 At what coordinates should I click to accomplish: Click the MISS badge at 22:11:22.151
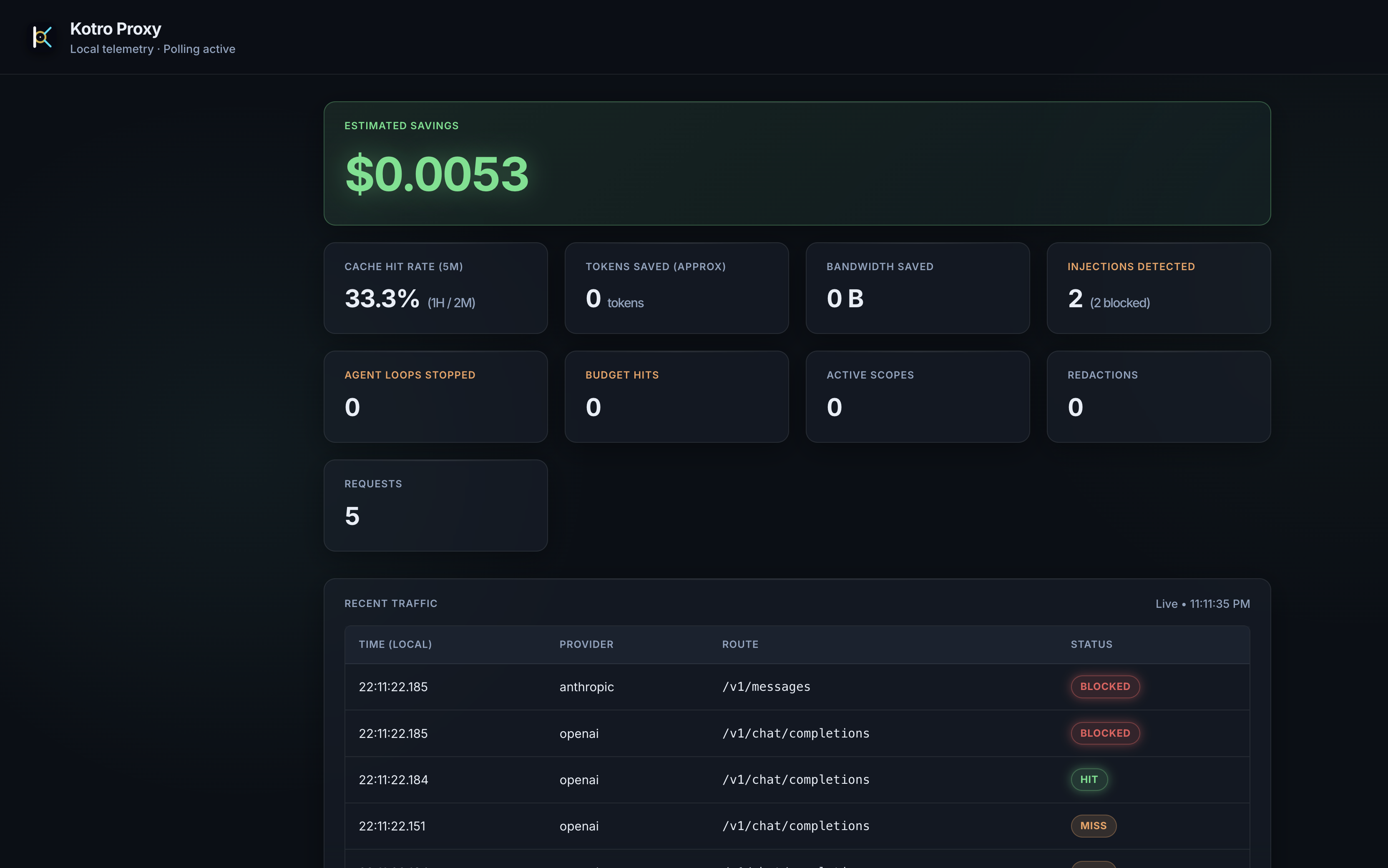click(1094, 826)
